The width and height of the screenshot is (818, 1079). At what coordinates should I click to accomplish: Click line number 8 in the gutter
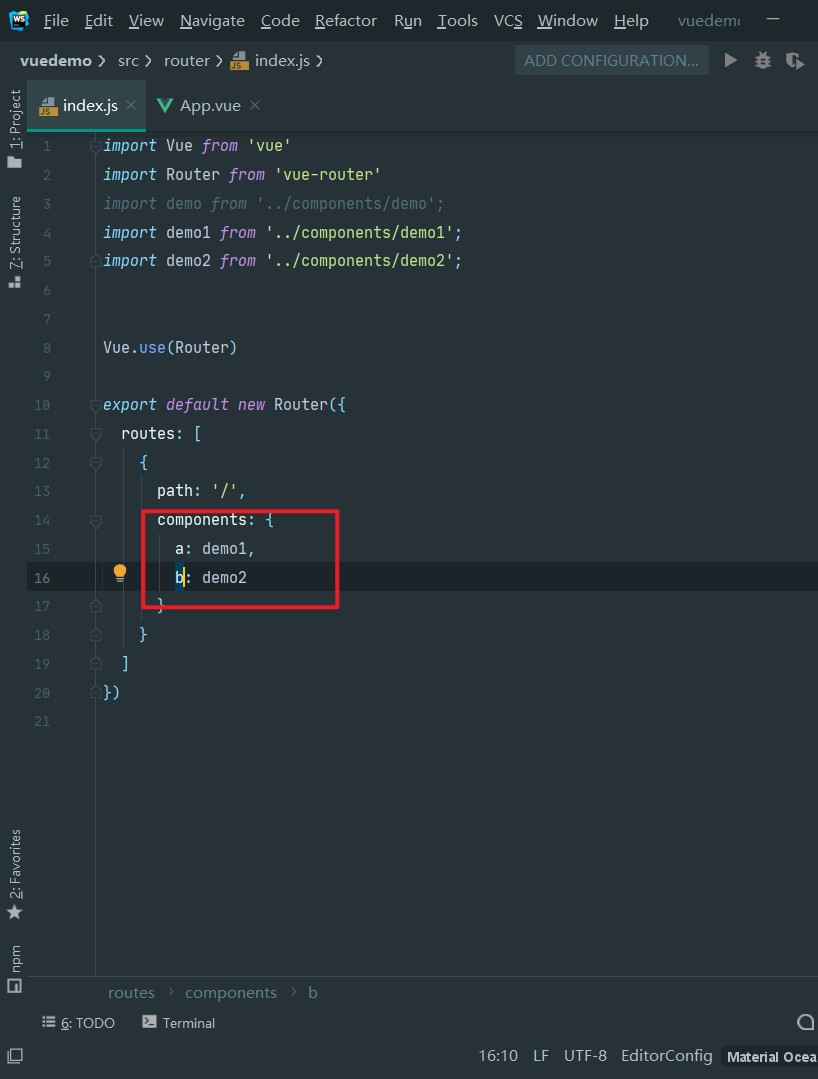coord(47,348)
